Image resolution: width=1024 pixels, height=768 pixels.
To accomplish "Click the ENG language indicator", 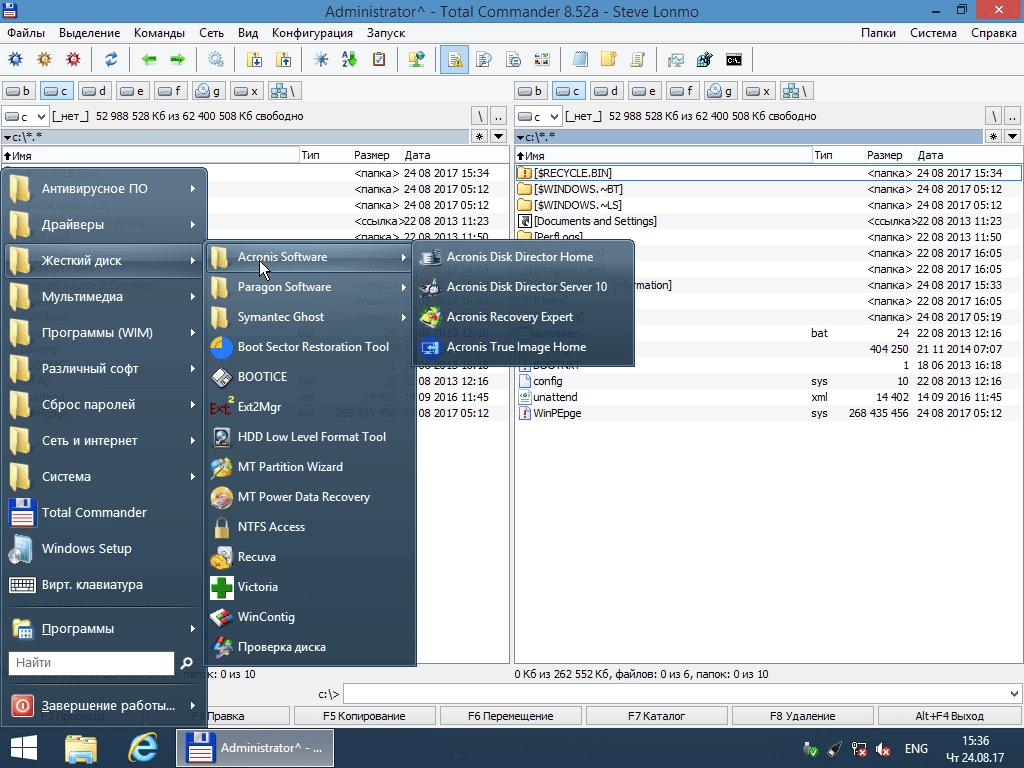I will point(916,749).
